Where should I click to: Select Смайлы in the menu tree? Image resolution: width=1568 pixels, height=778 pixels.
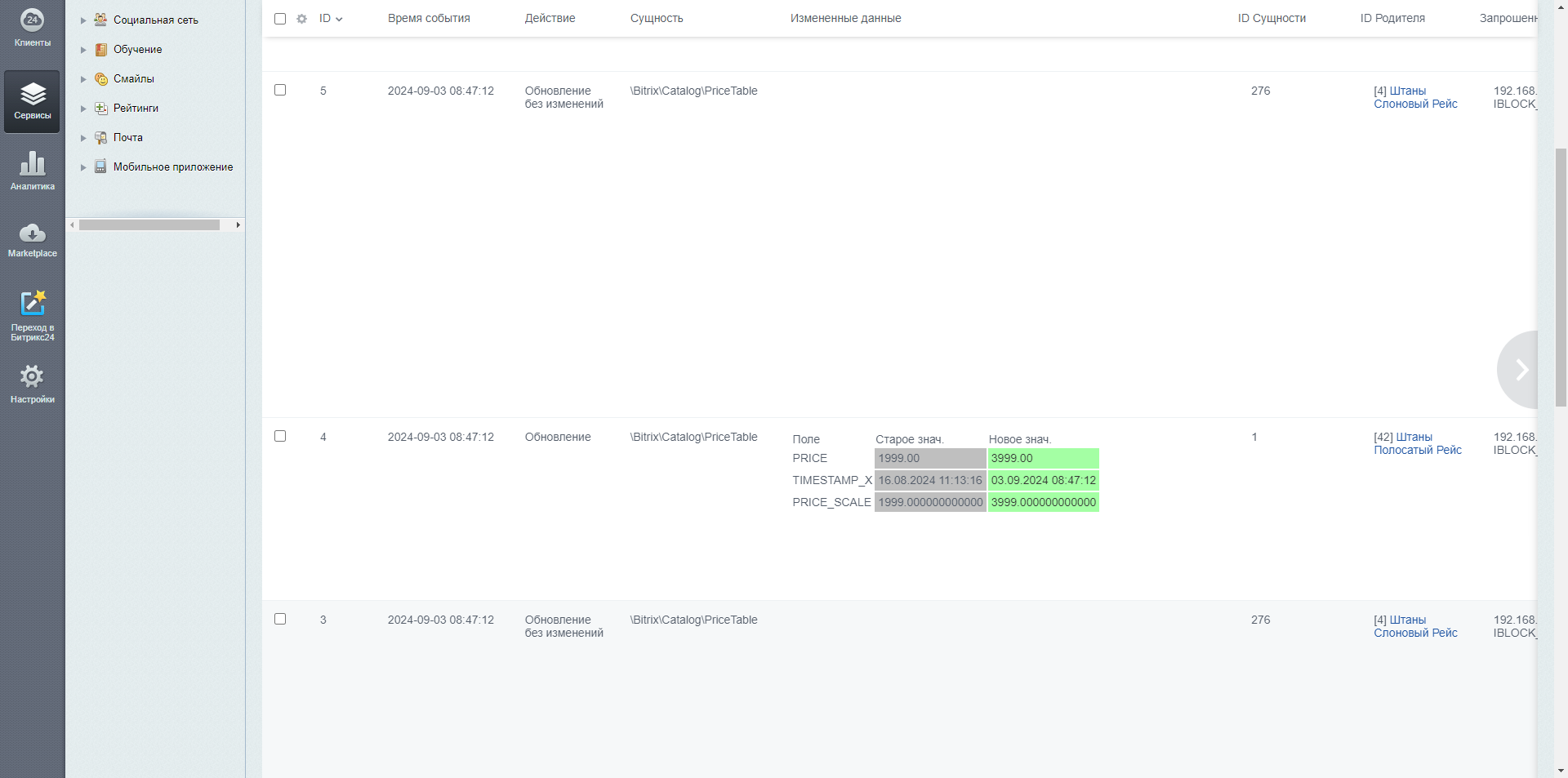(133, 78)
